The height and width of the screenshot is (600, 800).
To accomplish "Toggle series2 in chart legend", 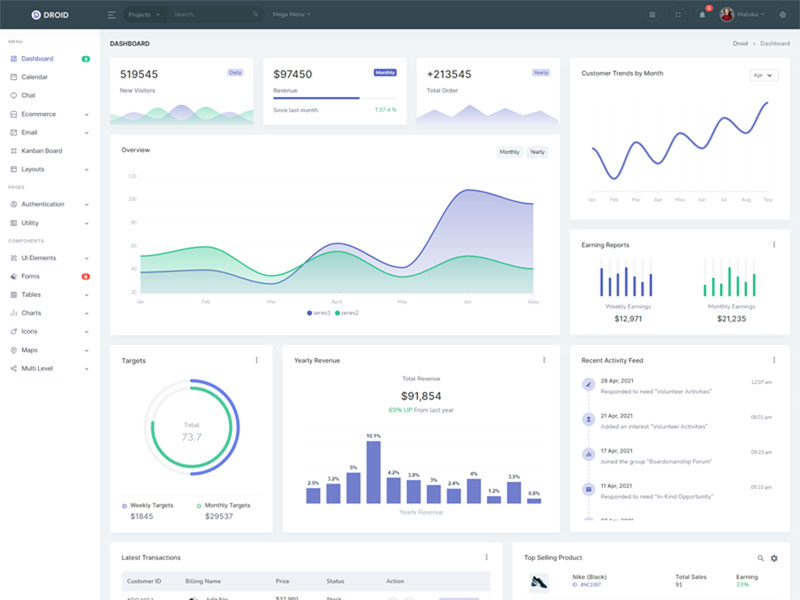I will point(347,313).
